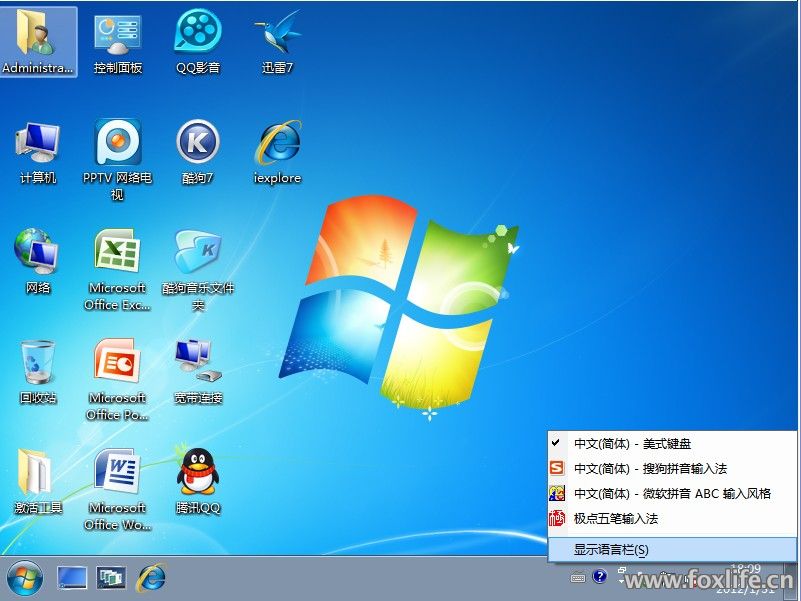This screenshot has height=601, width=801.
Task: Select the Microsoft Office PowerPoint desktop icon
Action: click(117, 379)
